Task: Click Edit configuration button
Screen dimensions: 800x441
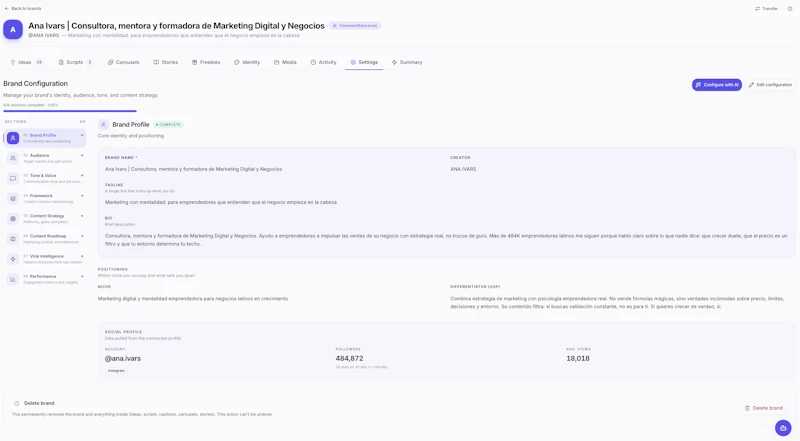Action: pyautogui.click(x=770, y=85)
